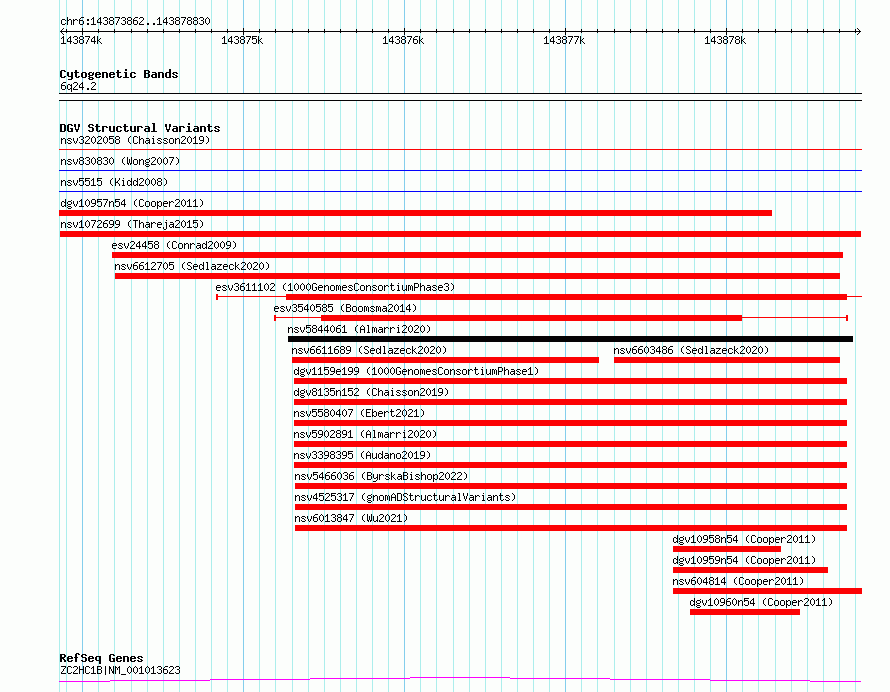890x692 pixels.
Task: Click the nsv3398395 (Audano2019) label
Action: coord(362,455)
